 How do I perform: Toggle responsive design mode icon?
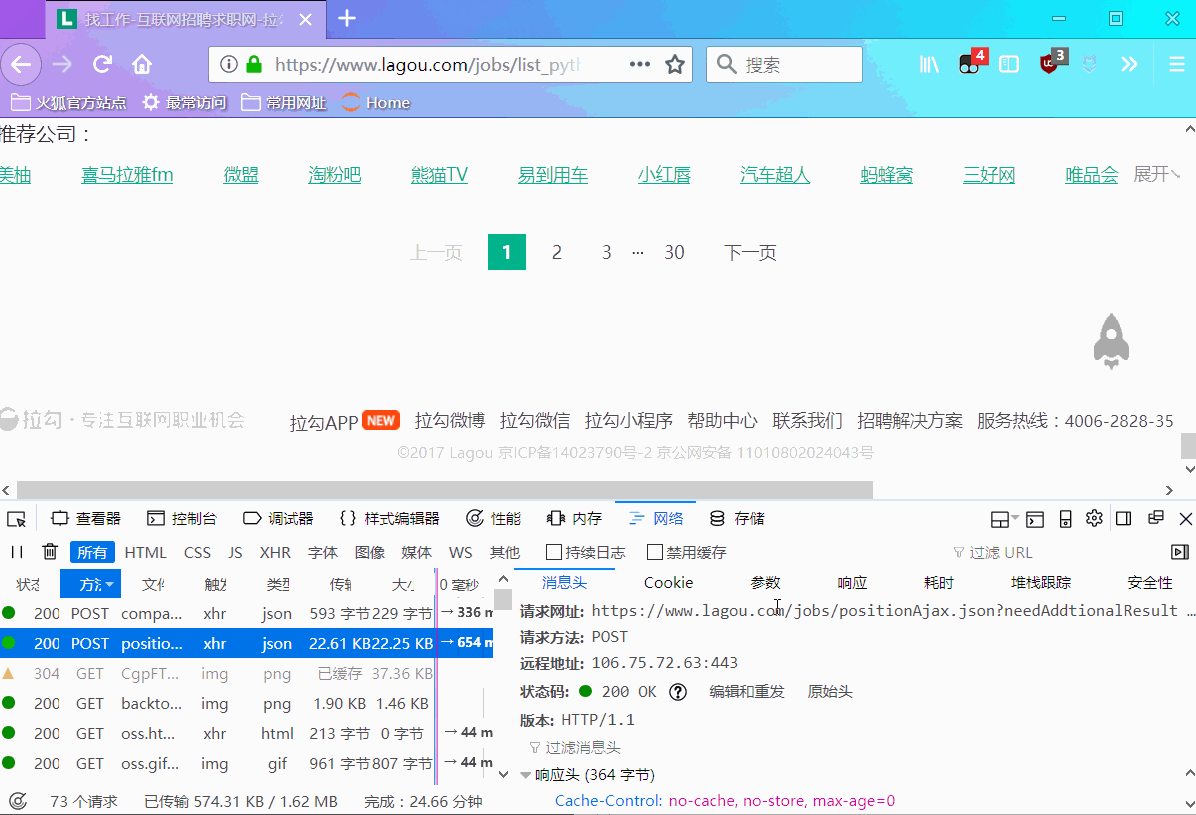pos(1066,519)
